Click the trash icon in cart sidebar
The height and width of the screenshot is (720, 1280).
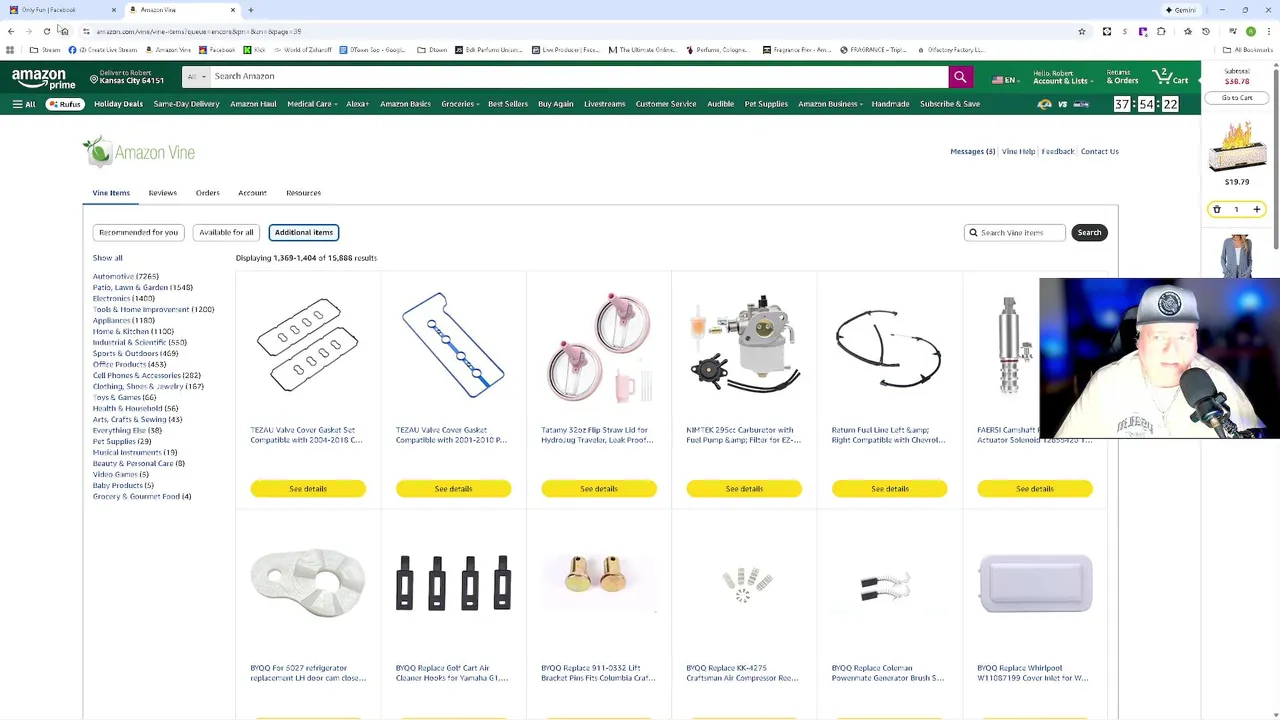pos(1217,209)
